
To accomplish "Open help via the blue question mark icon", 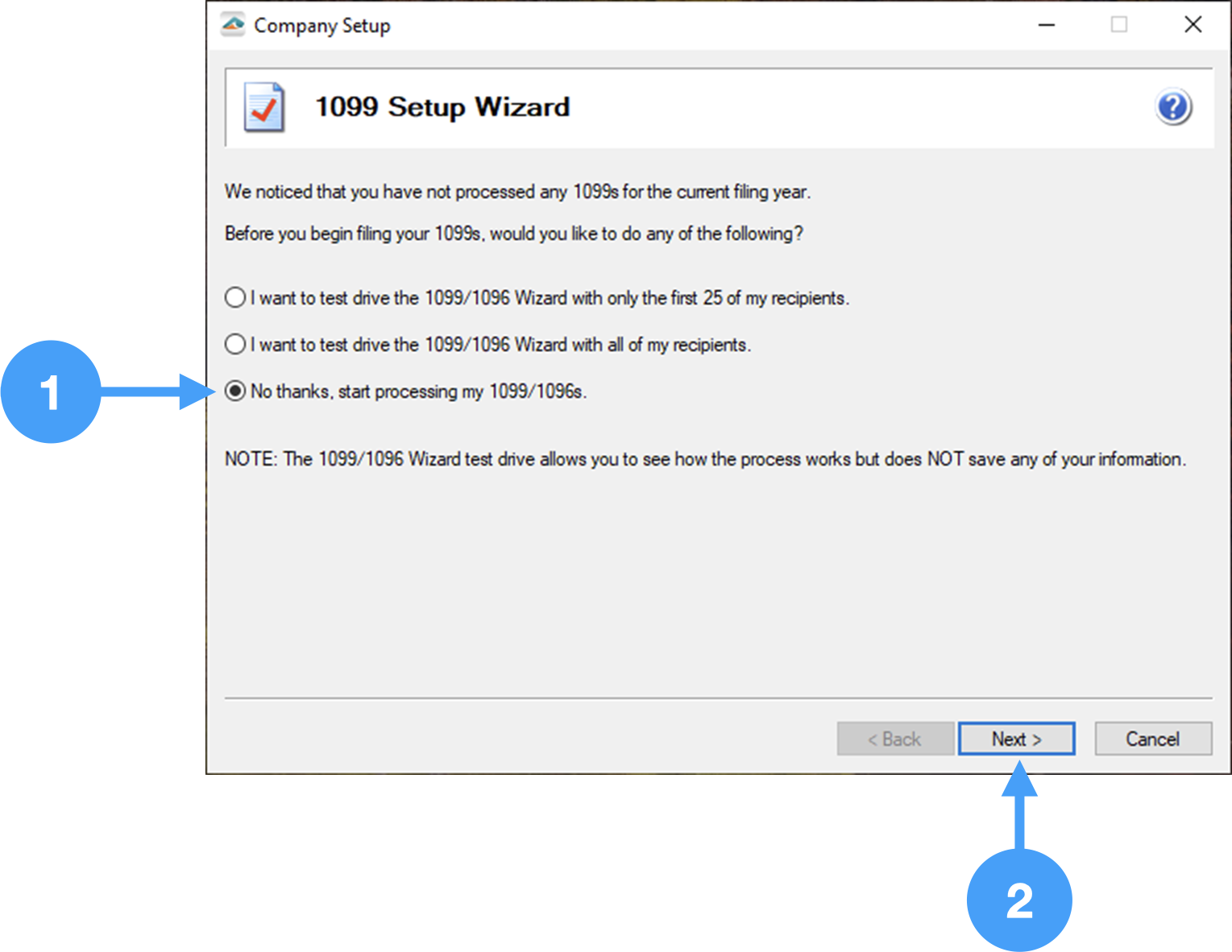I will [1173, 107].
